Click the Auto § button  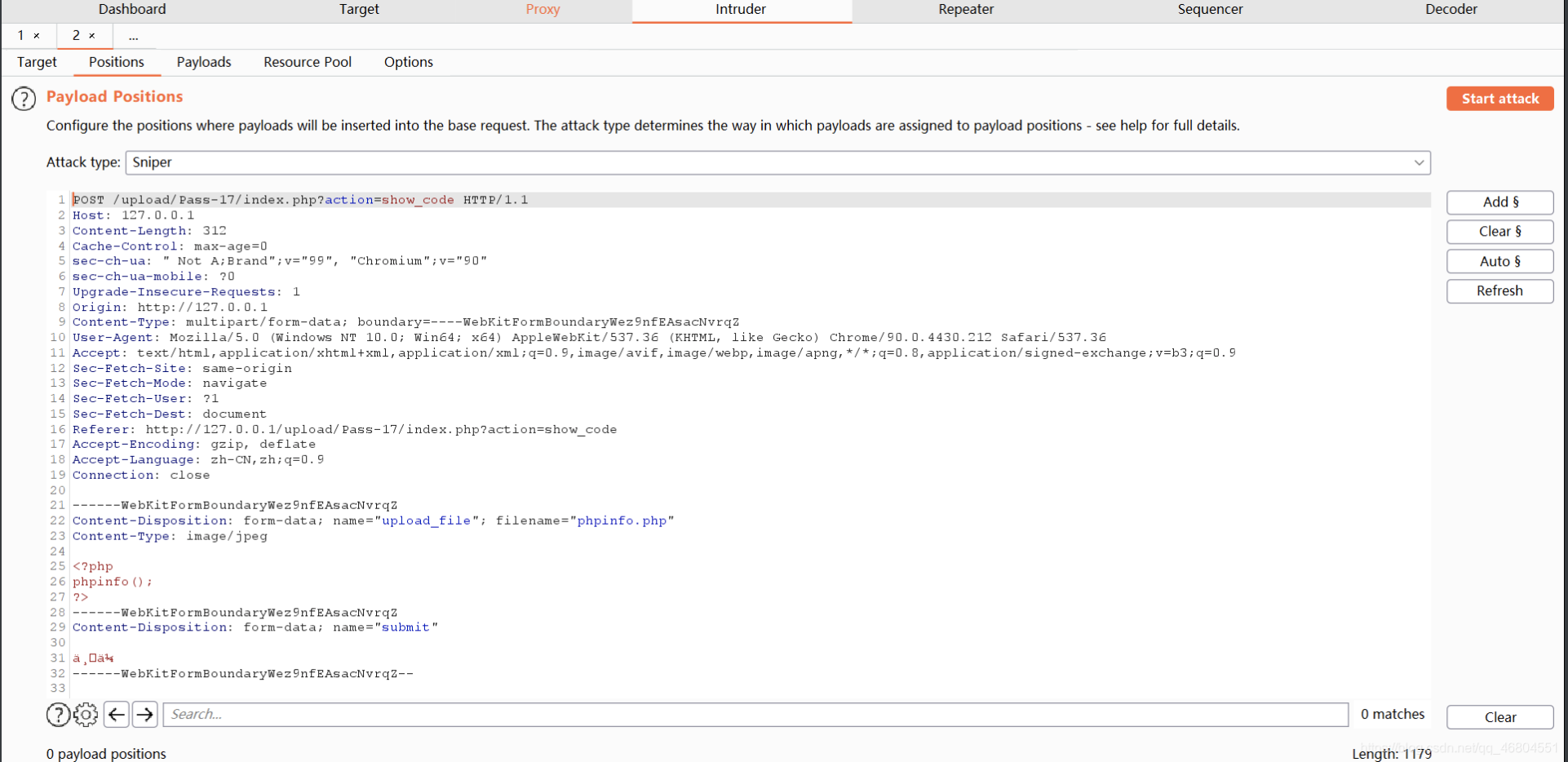point(1500,261)
